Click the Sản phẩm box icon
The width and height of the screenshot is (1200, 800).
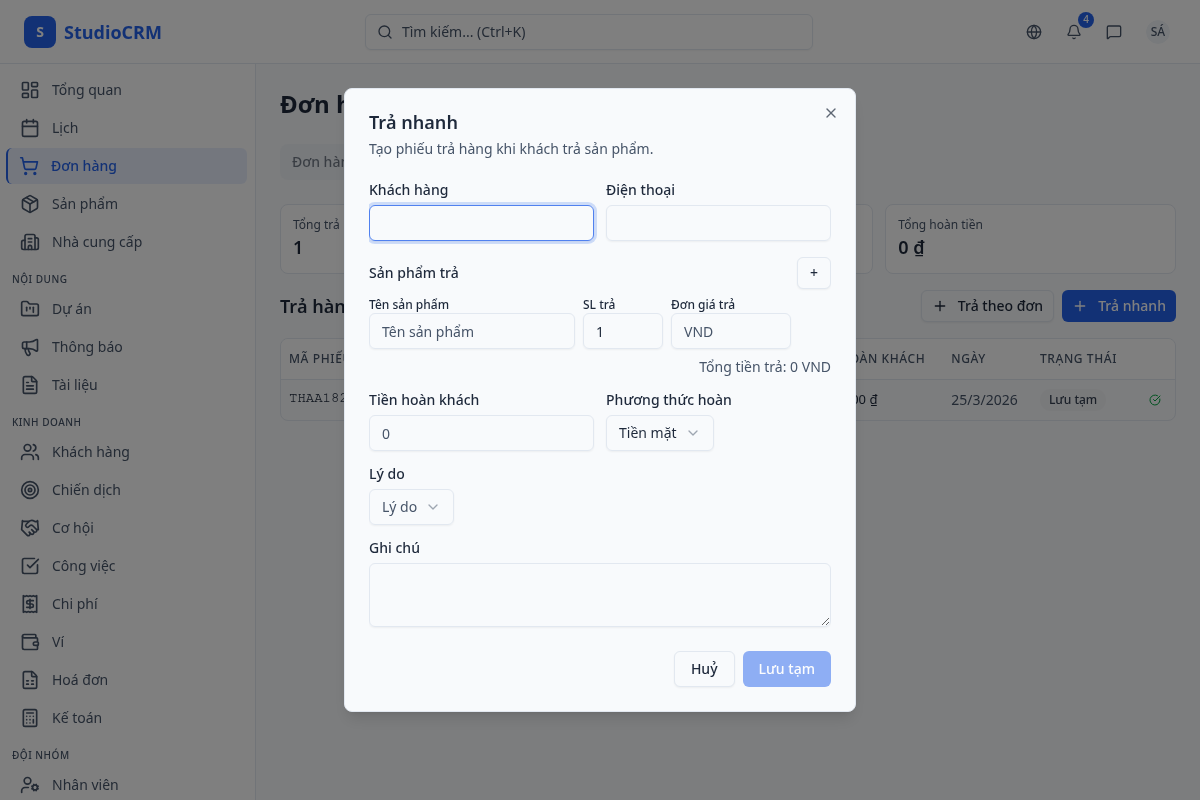click(30, 204)
